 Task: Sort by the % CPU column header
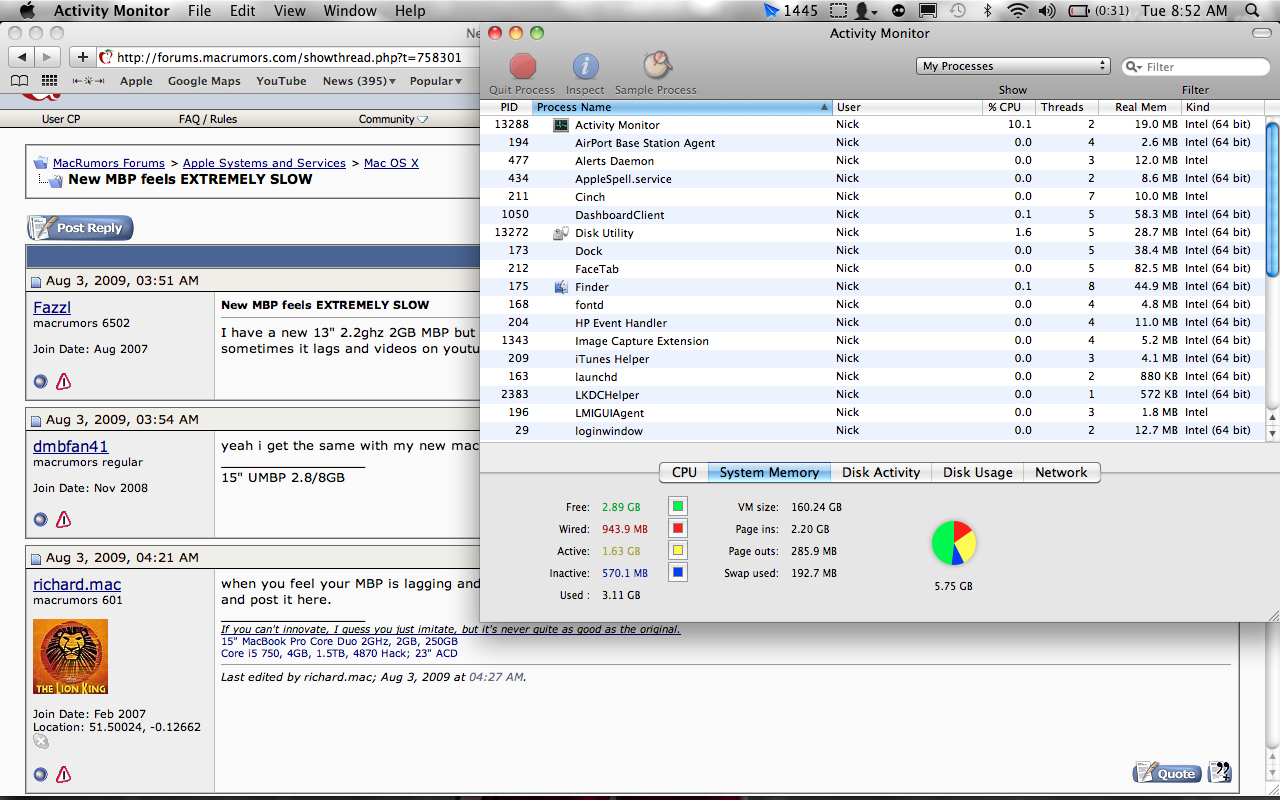1008,107
